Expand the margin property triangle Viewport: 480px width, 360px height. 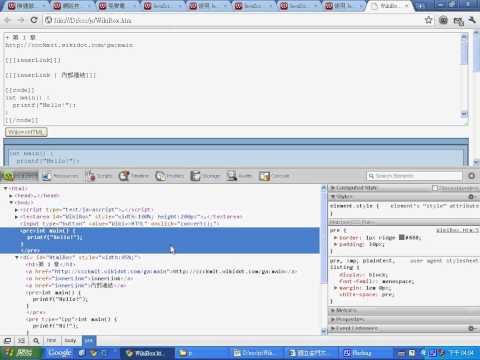point(335,288)
